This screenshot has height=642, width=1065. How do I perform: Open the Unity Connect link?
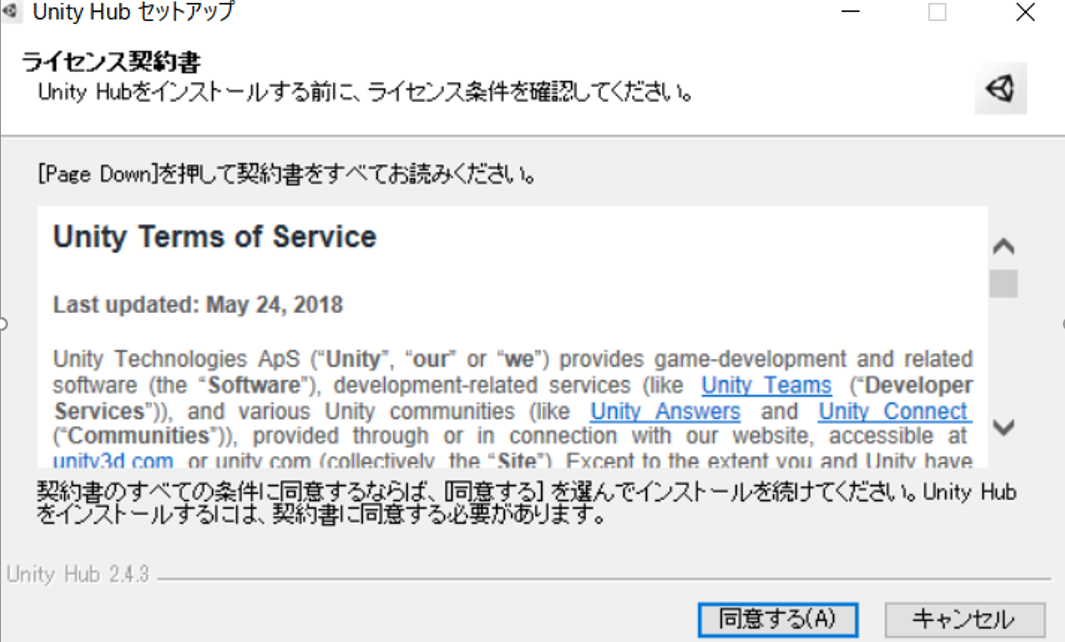[x=895, y=411]
